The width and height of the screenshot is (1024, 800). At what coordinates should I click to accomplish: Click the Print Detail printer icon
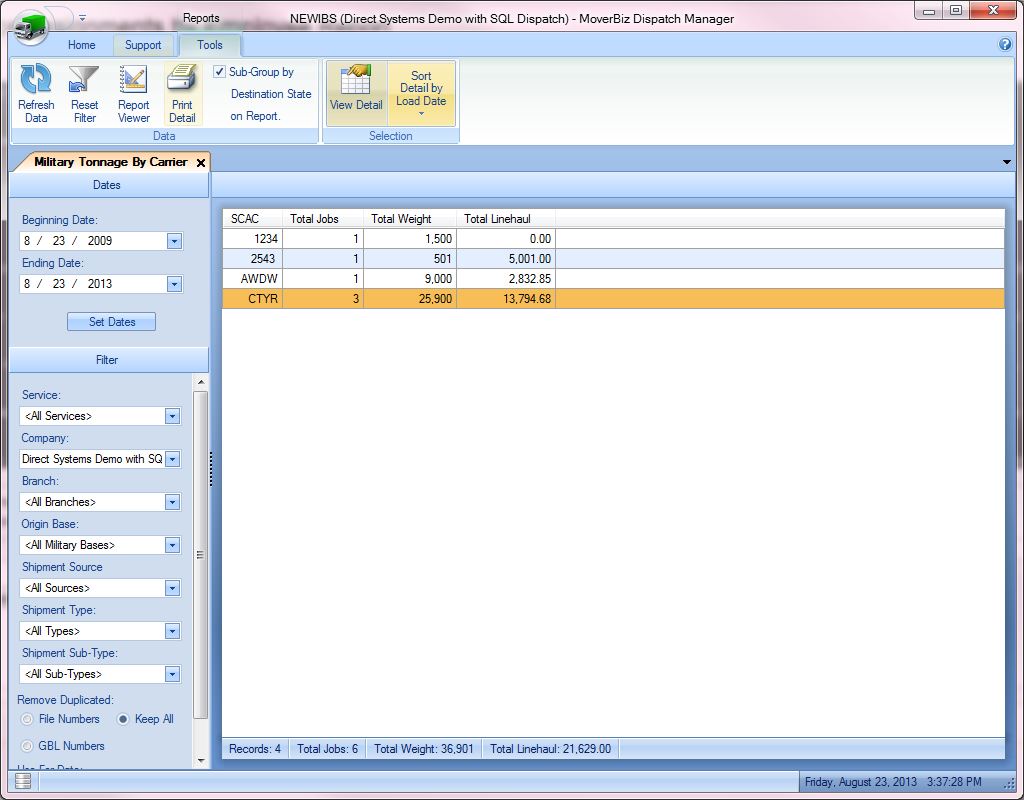coord(182,82)
